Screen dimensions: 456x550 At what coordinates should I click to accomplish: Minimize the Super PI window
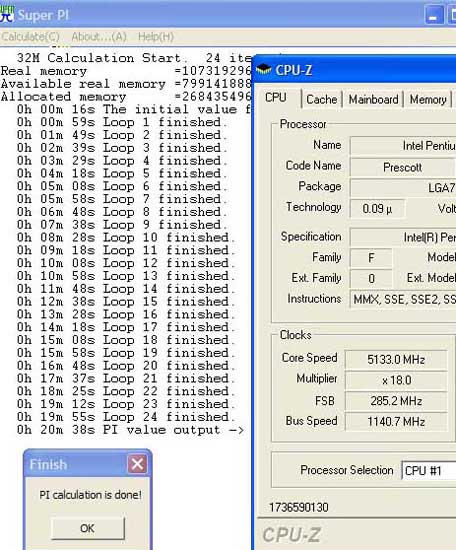(x=434, y=15)
